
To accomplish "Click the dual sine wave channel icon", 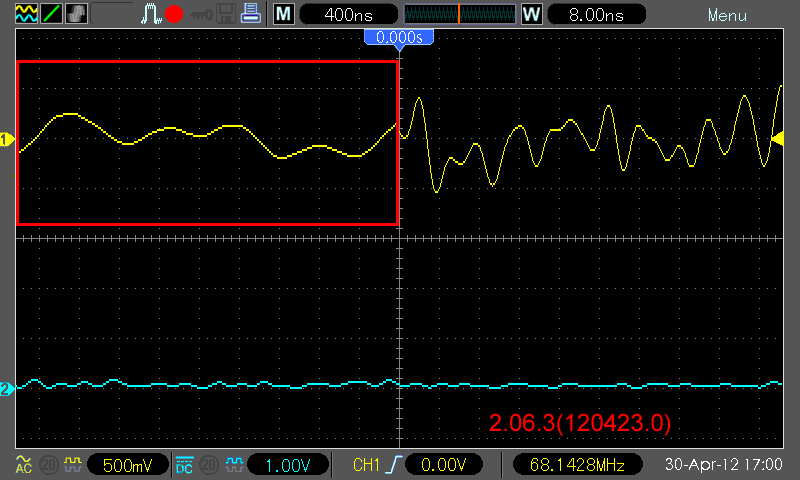I will pyautogui.click(x=26, y=14).
